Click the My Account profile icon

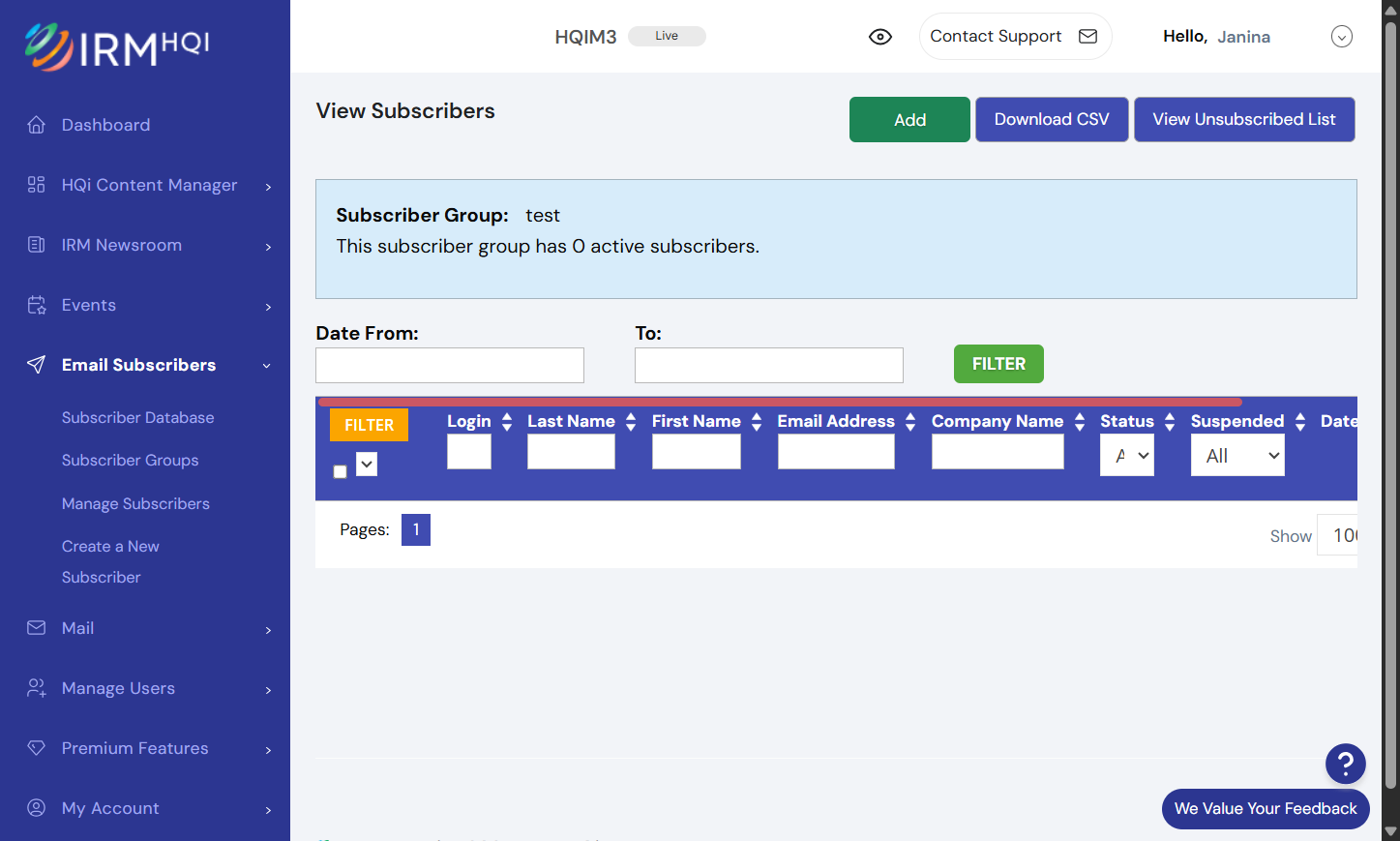point(37,808)
